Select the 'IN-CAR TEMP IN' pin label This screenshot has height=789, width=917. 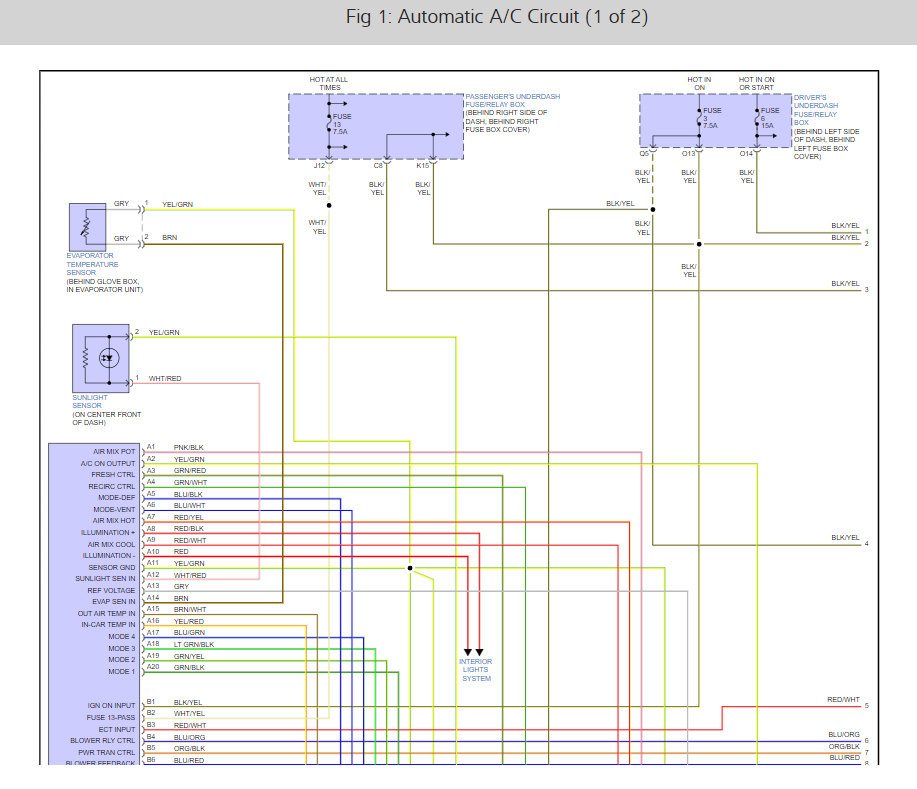pos(108,625)
